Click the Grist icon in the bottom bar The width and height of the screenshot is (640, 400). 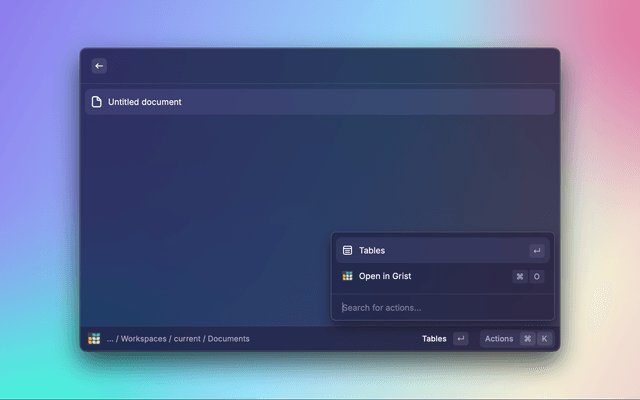click(x=93, y=339)
